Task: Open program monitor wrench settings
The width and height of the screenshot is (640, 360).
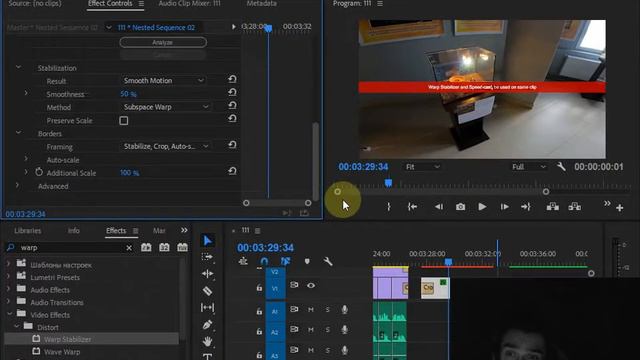Action: 561,167
